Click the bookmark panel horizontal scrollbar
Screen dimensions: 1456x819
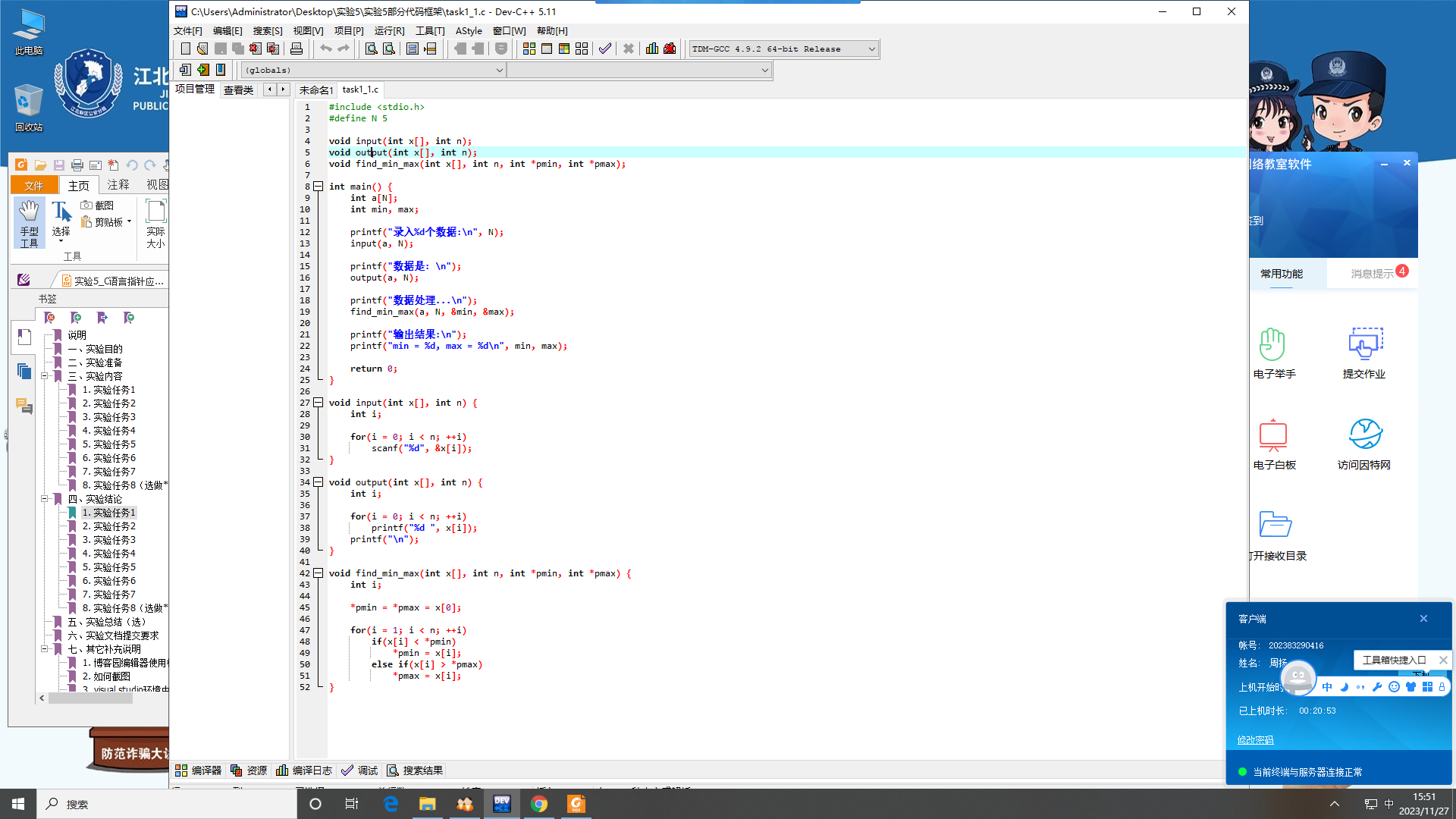click(x=91, y=698)
